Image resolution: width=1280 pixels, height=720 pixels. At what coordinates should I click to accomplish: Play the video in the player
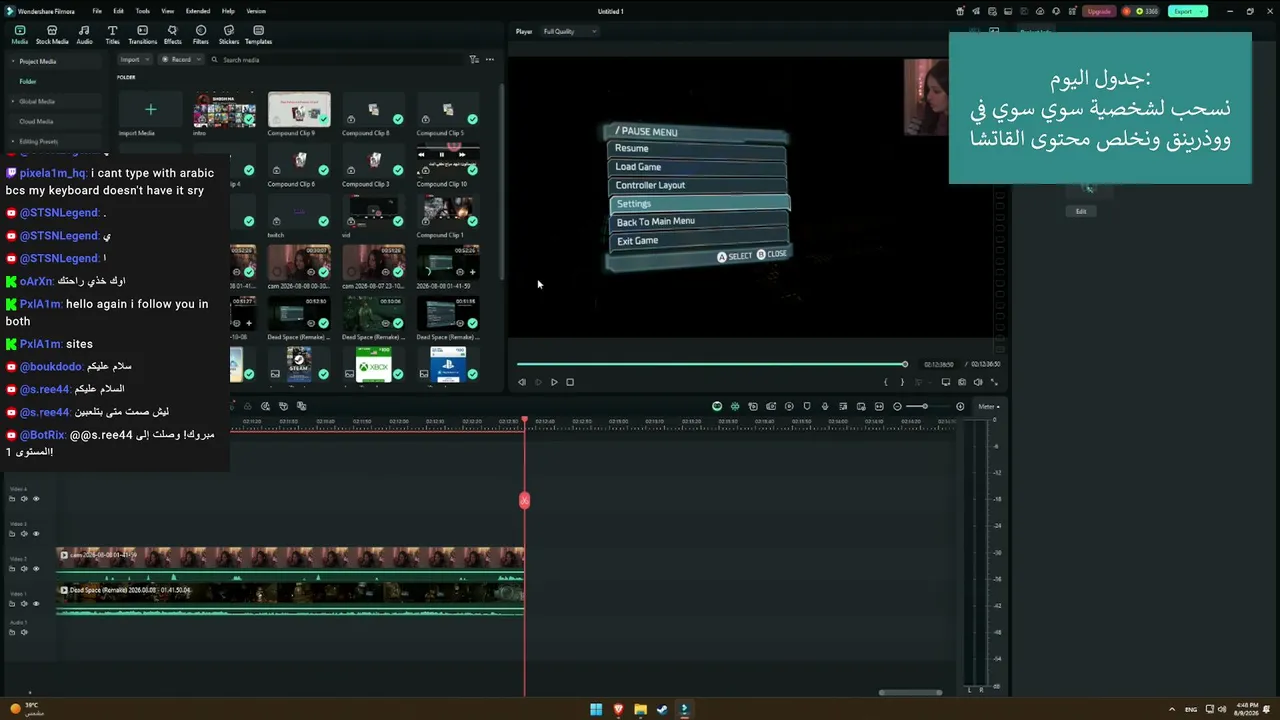tap(554, 382)
